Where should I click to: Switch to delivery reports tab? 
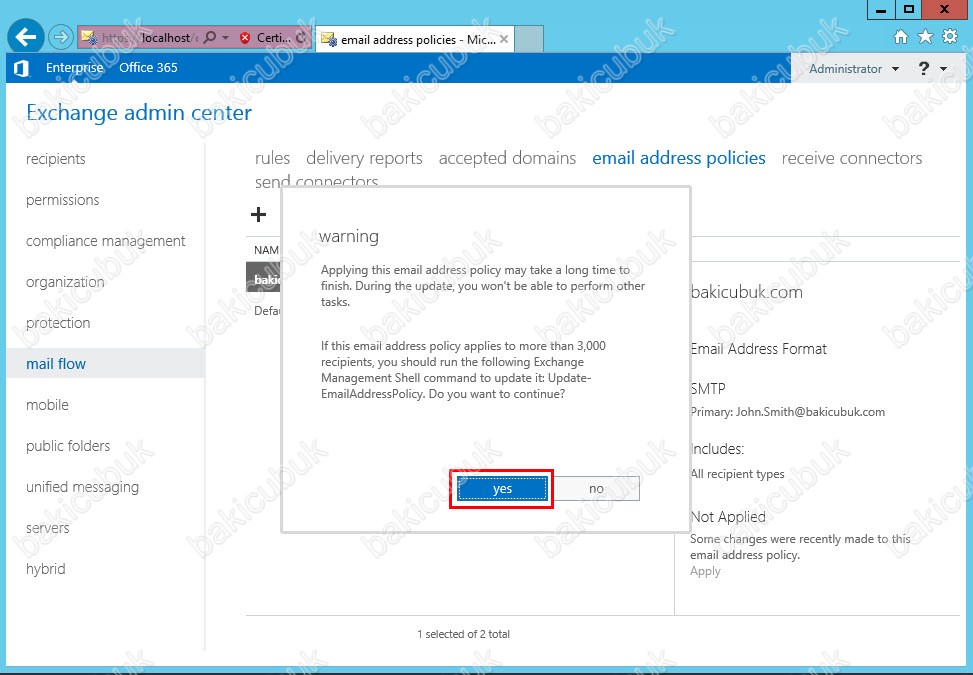(364, 158)
